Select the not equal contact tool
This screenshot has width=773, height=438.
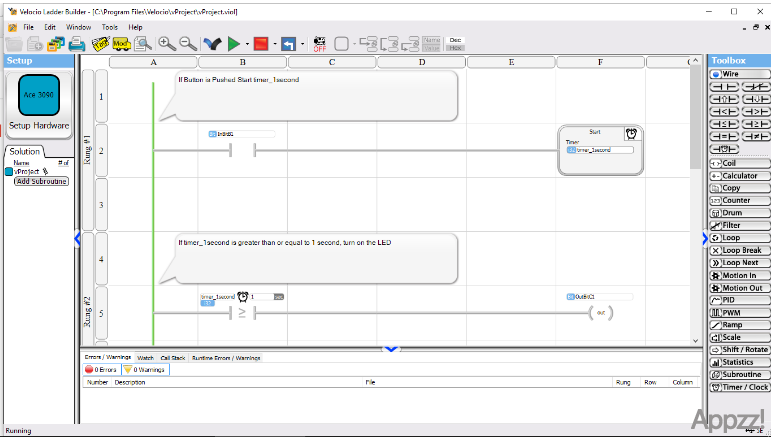(x=756, y=136)
